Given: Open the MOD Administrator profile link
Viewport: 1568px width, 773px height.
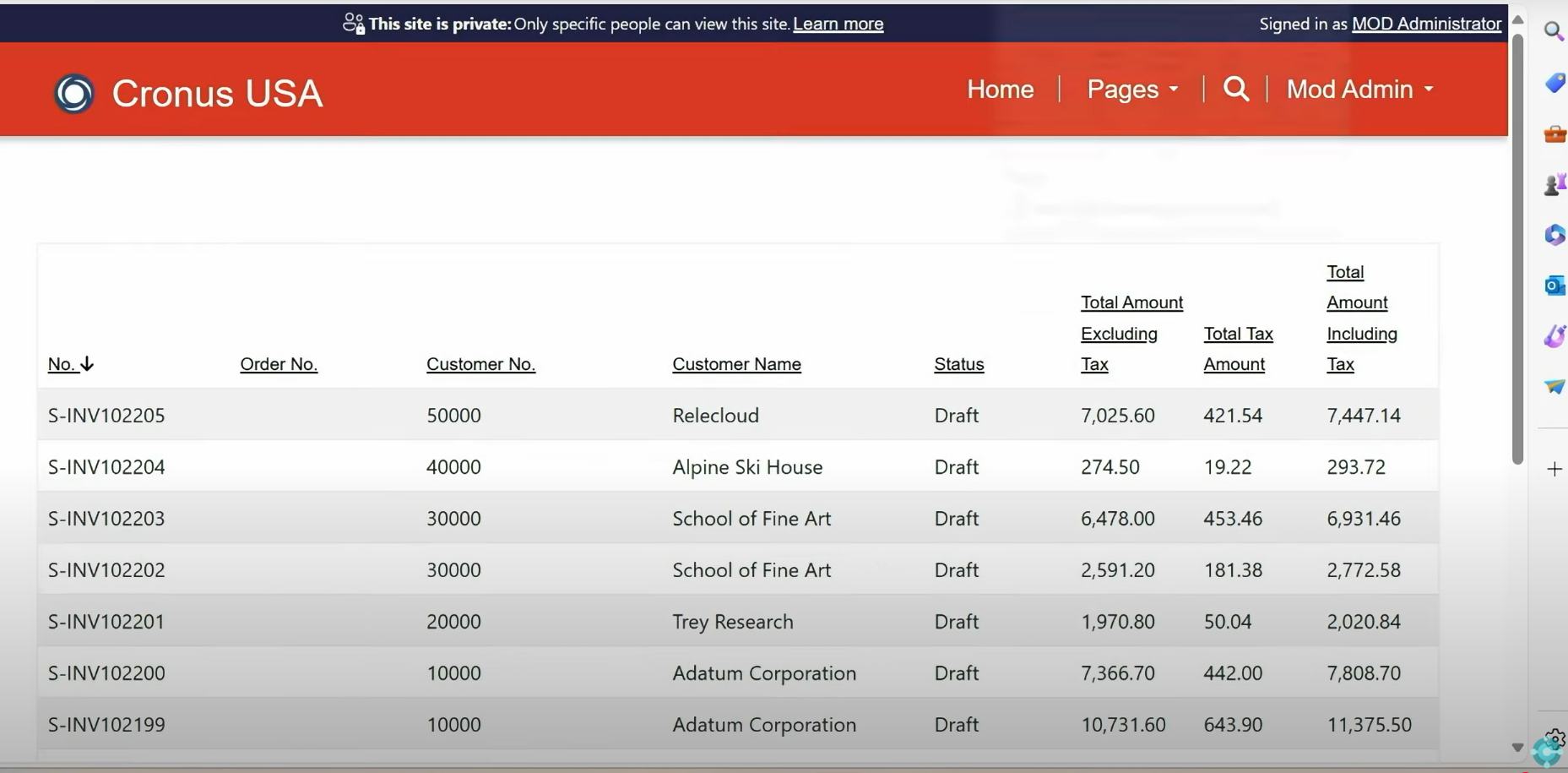Looking at the screenshot, I should coord(1426,24).
